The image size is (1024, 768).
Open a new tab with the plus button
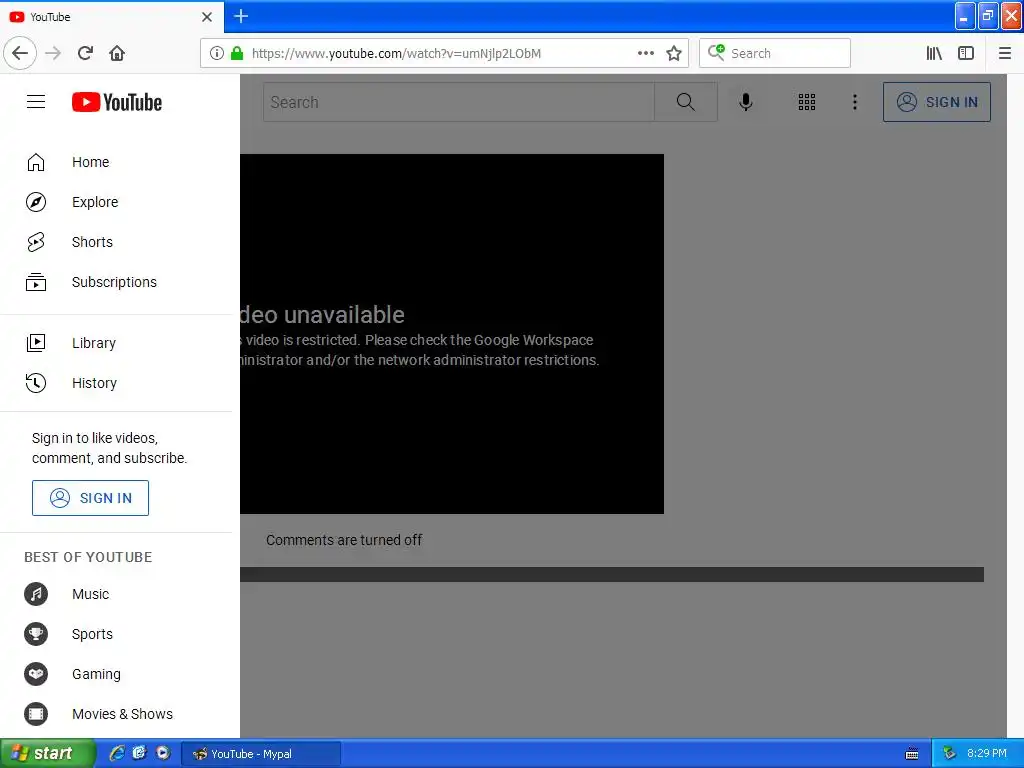click(x=241, y=16)
